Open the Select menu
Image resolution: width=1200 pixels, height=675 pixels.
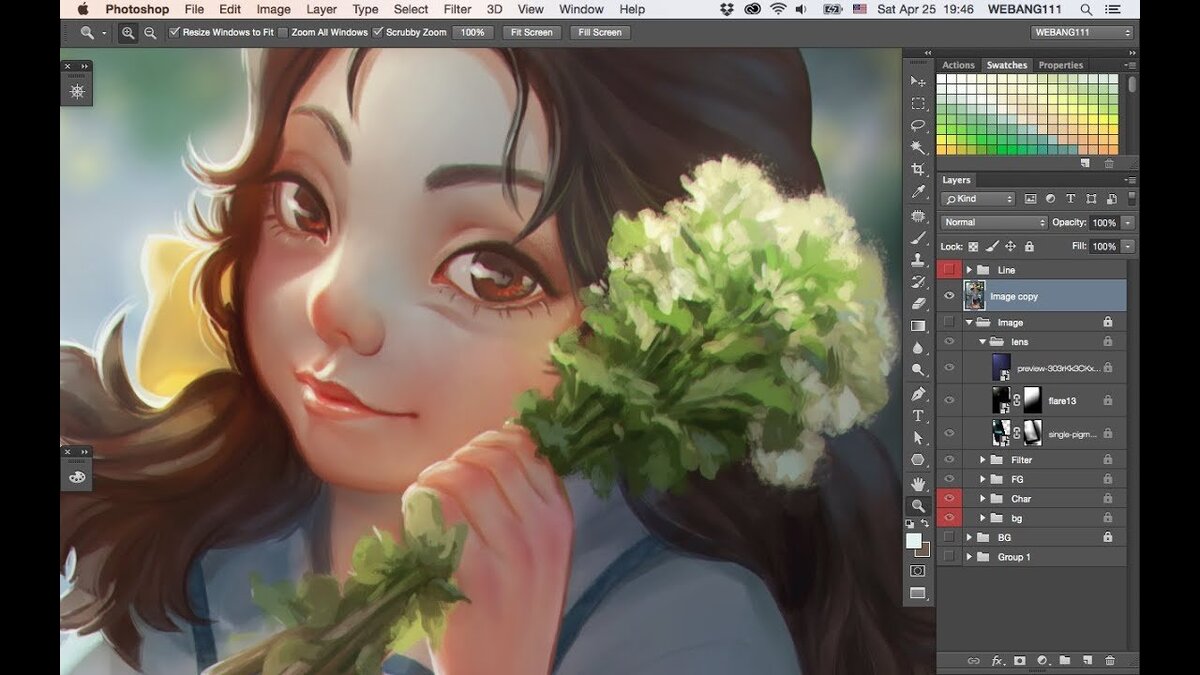click(x=410, y=9)
